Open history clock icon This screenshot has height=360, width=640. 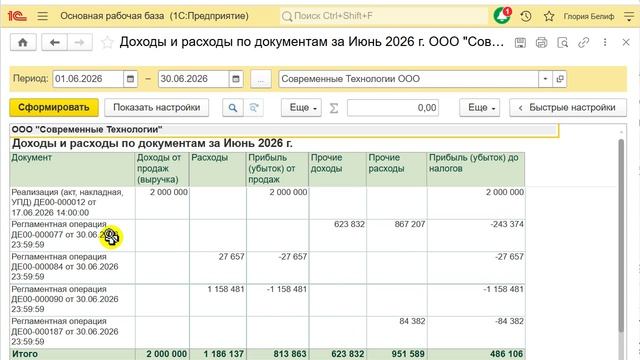[526, 16]
